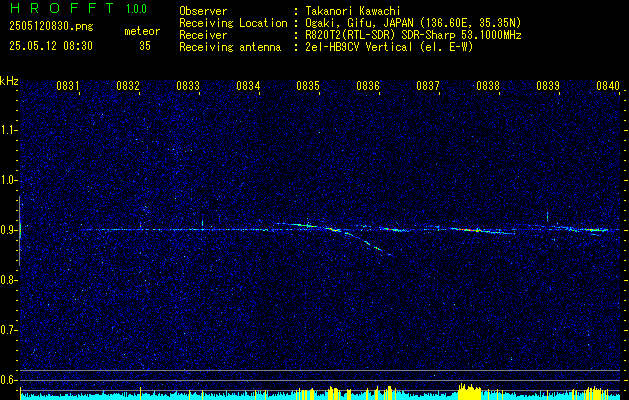The width and height of the screenshot is (629, 400).
Task: Select the version number 1.0.0
Action: coord(136,9)
